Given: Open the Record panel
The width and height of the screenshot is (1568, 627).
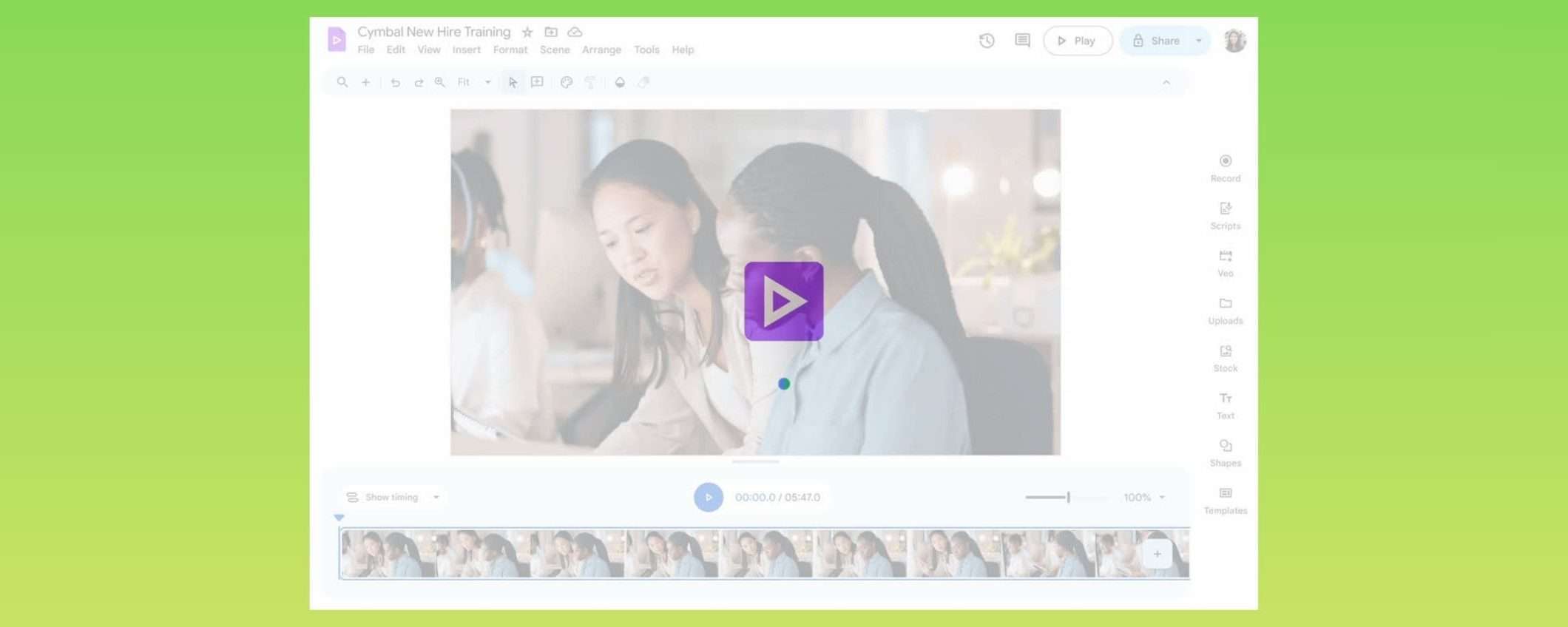Looking at the screenshot, I should (1226, 168).
